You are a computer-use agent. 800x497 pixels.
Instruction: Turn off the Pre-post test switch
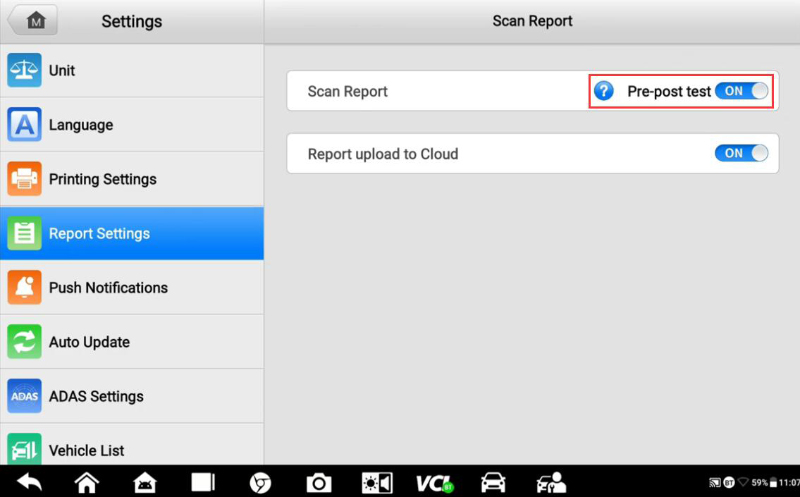(741, 91)
